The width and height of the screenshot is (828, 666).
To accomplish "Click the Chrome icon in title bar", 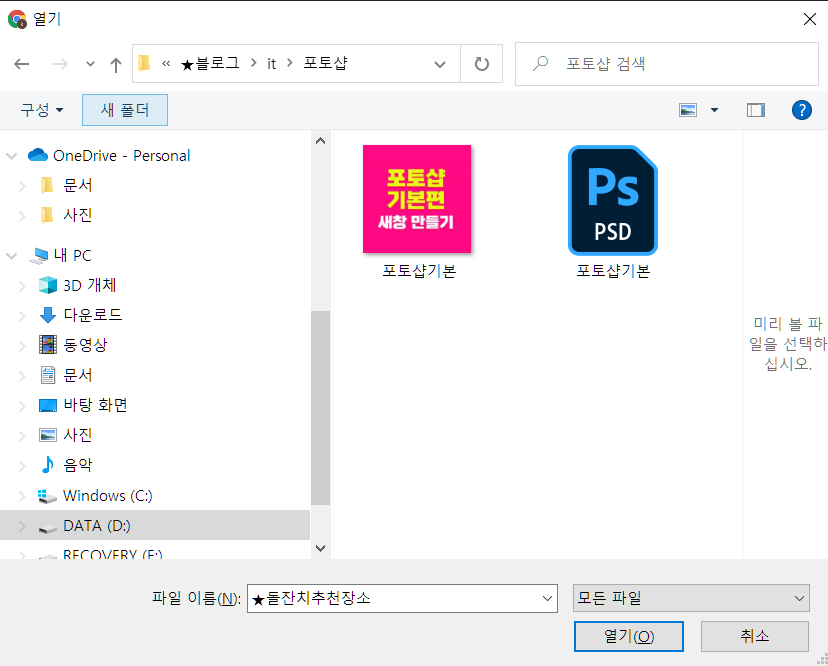I will click(17, 20).
